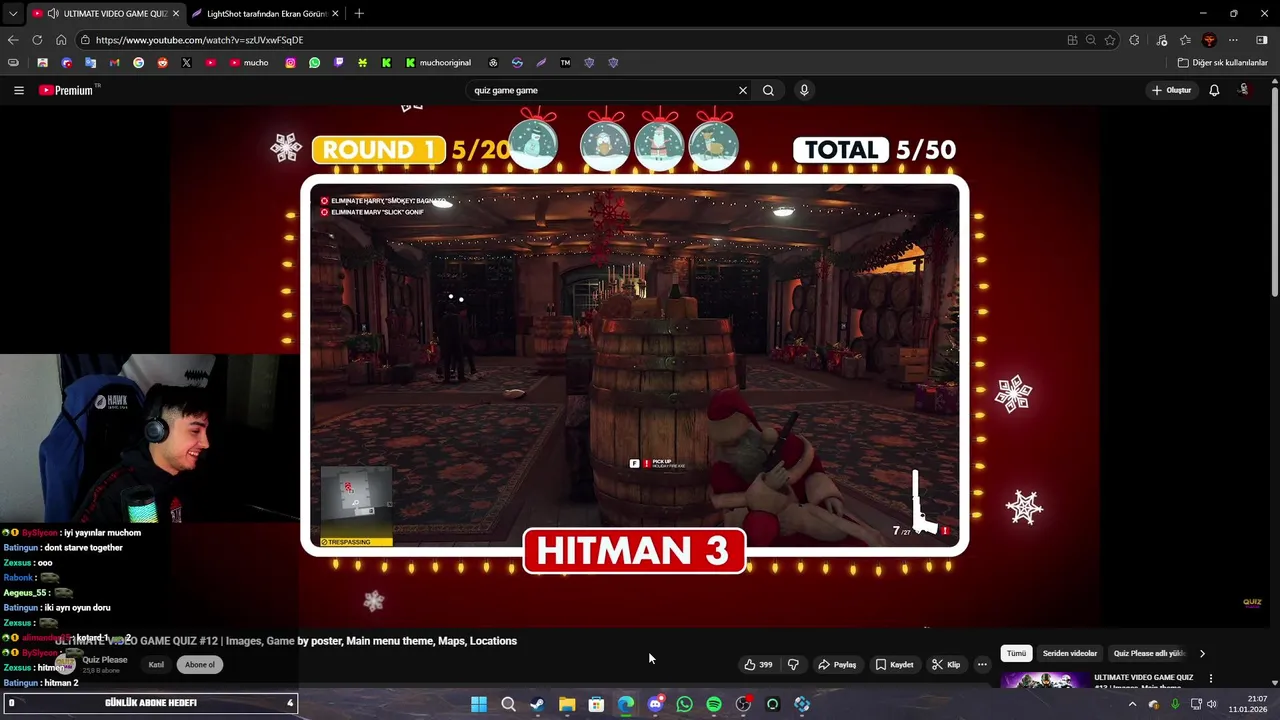
Task: Open the YouTube hamburger guide menu
Action: (19, 90)
